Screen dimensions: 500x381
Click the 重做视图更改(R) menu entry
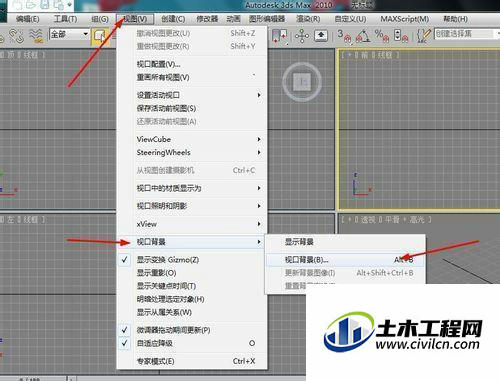click(192, 46)
